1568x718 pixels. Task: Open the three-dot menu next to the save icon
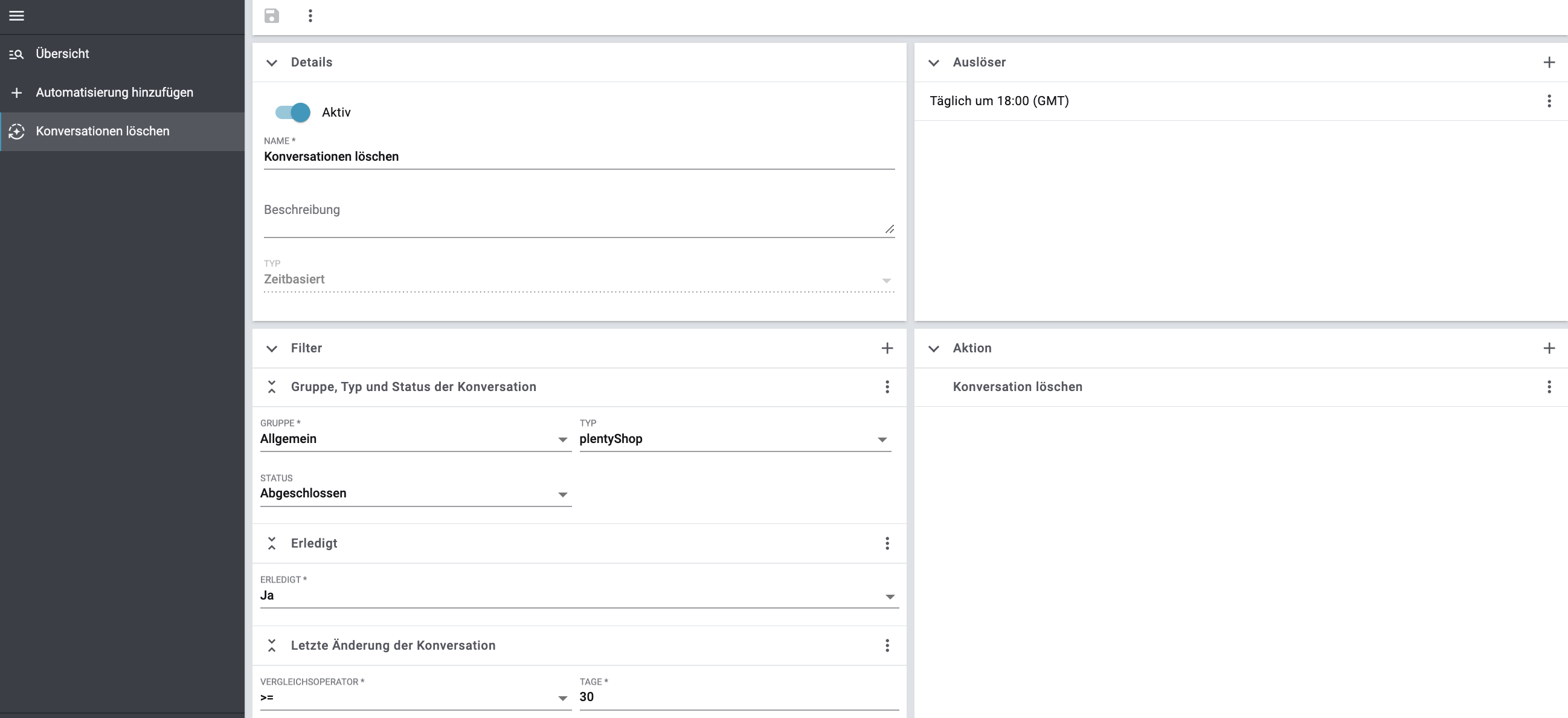click(310, 16)
